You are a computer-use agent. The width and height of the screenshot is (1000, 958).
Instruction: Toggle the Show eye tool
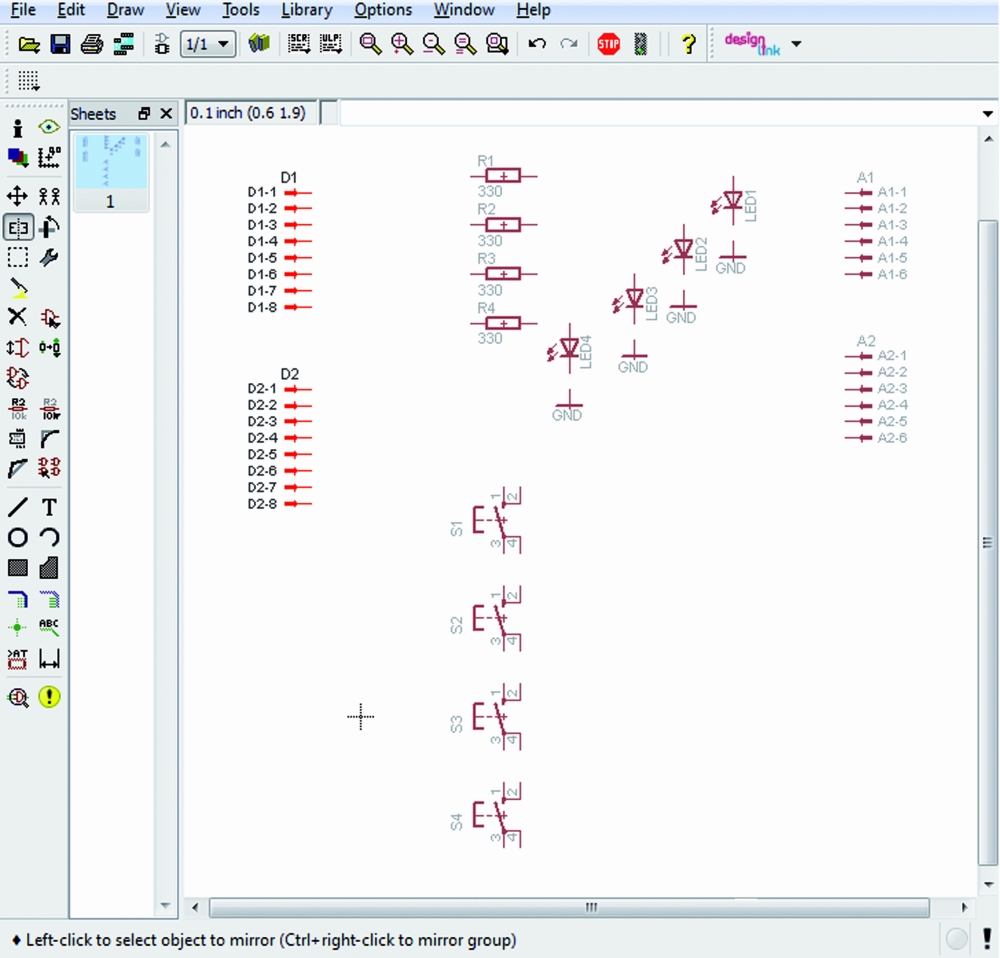point(49,127)
